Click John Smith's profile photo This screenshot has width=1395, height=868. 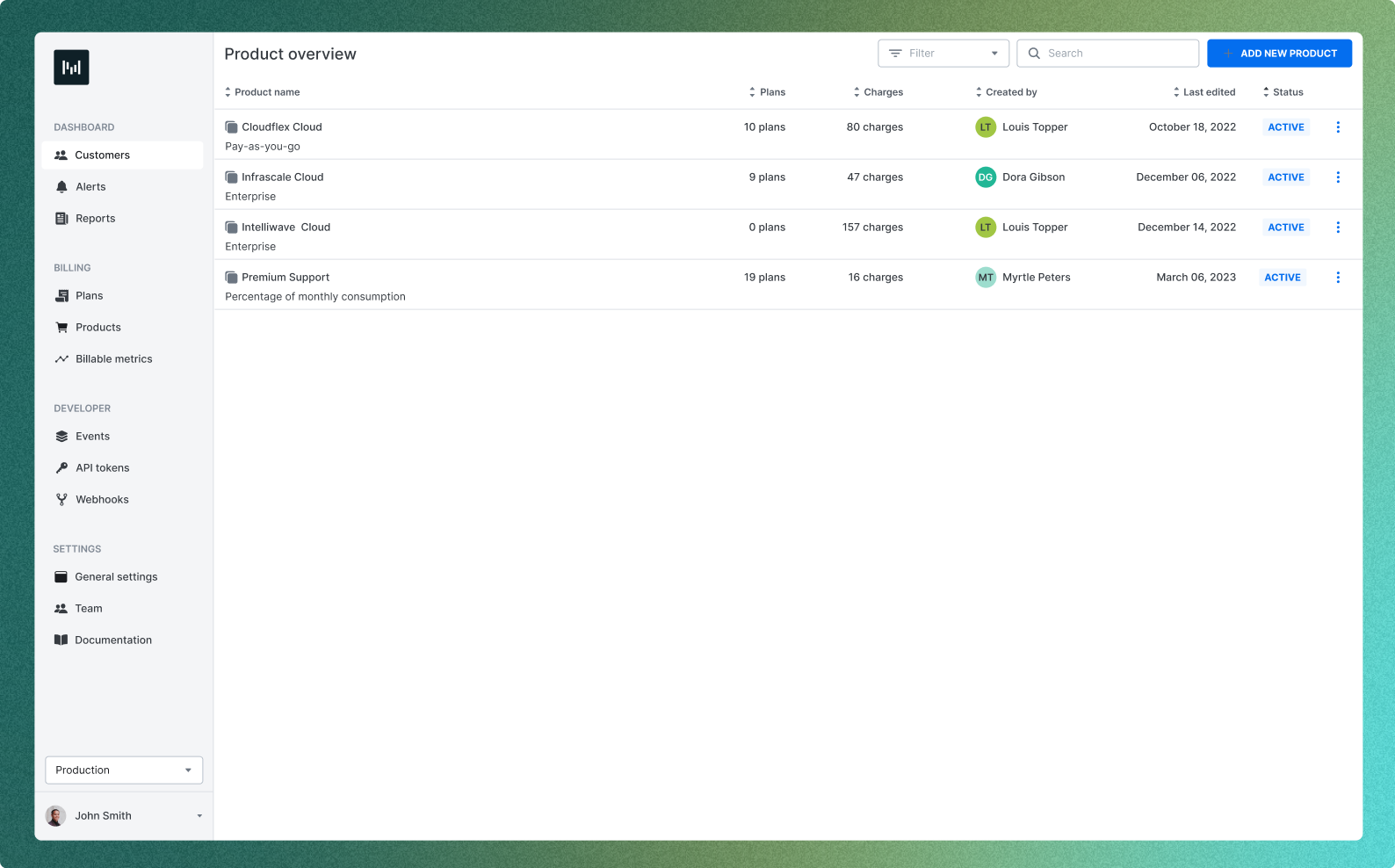coord(55,816)
